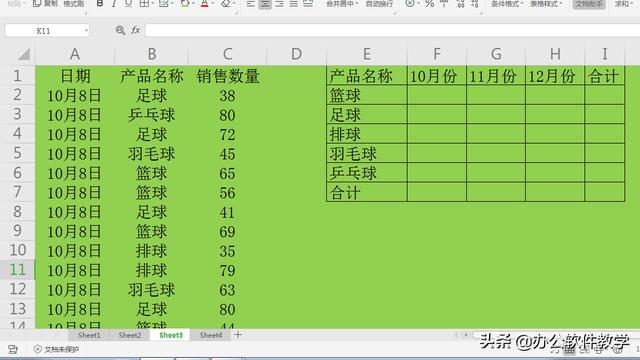Click the copy (复制) button
The width and height of the screenshot is (640, 360).
click(45, 4)
